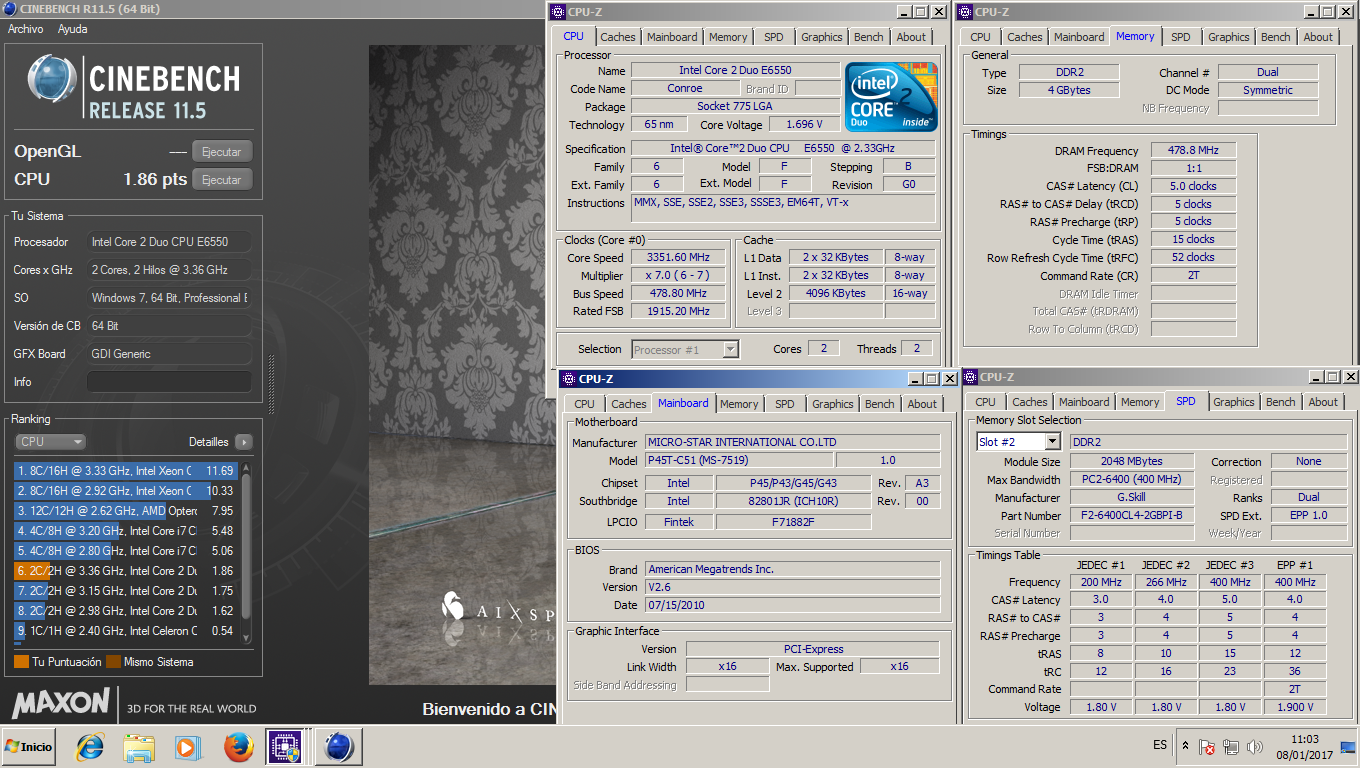Click BIOS date 07/15/2010
The width and height of the screenshot is (1360, 768).
click(792, 605)
